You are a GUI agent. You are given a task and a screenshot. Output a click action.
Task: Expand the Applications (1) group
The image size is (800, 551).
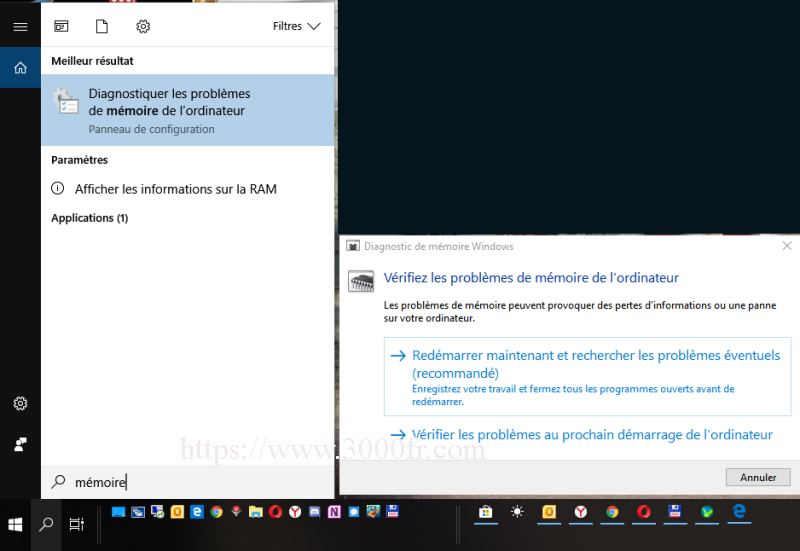90,218
